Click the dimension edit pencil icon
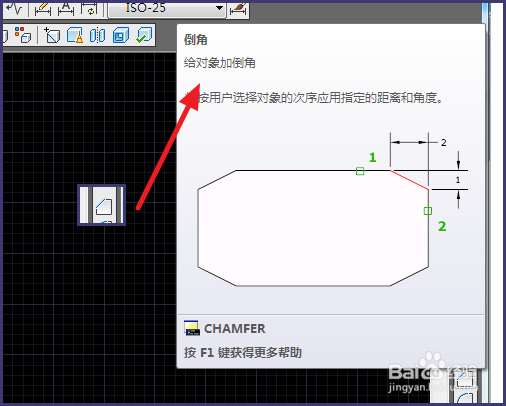 43,9
